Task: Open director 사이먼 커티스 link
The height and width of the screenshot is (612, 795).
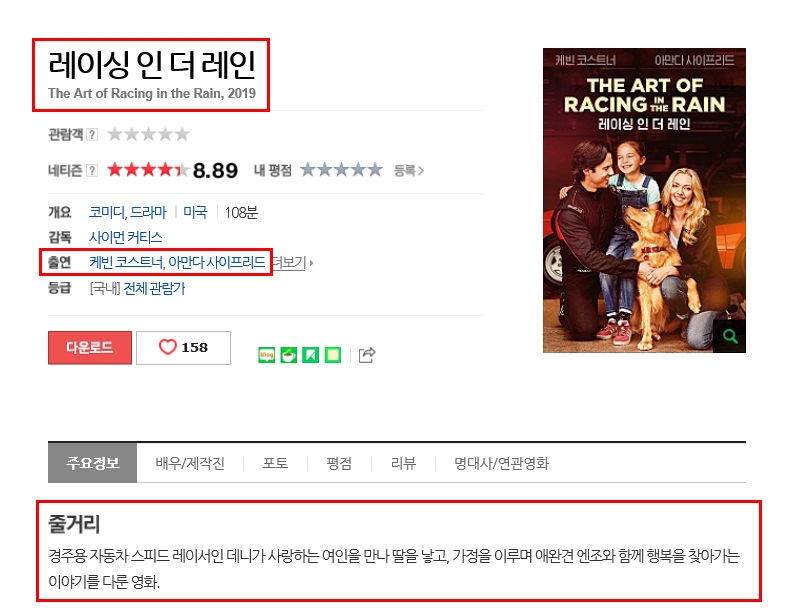Action: click(x=125, y=237)
